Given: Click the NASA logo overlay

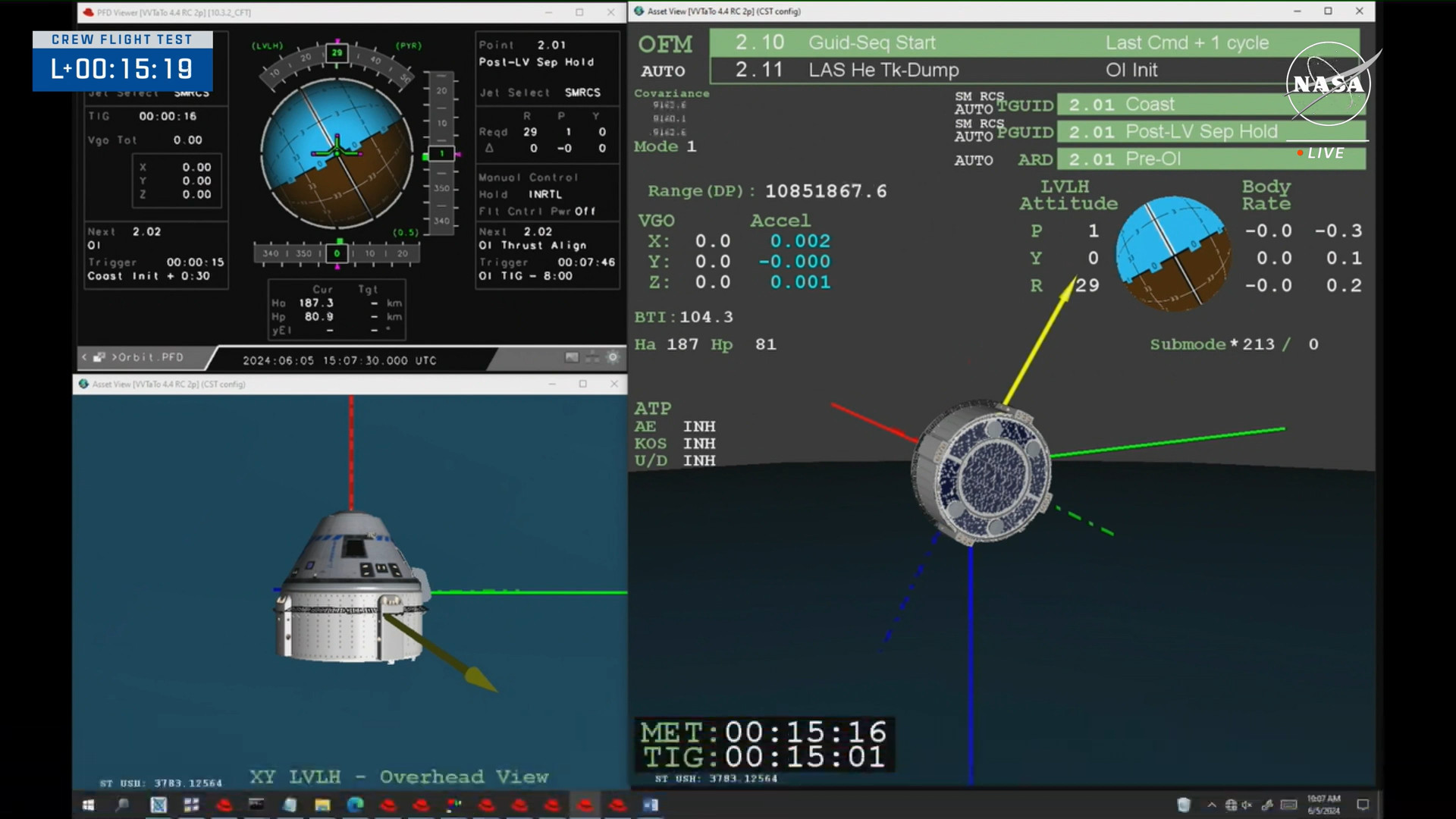Looking at the screenshot, I should point(1329,83).
